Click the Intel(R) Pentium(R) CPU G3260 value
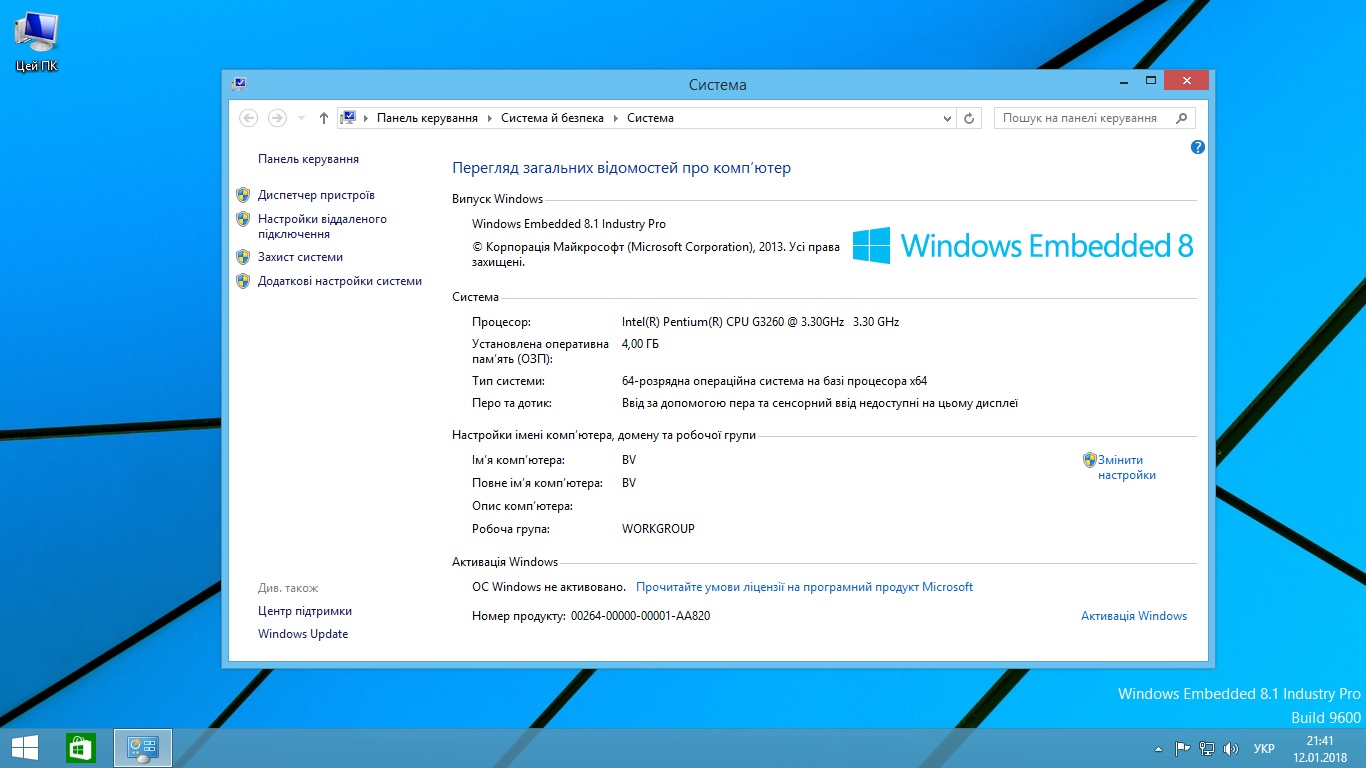This screenshot has height=768, width=1366. pyautogui.click(x=760, y=322)
